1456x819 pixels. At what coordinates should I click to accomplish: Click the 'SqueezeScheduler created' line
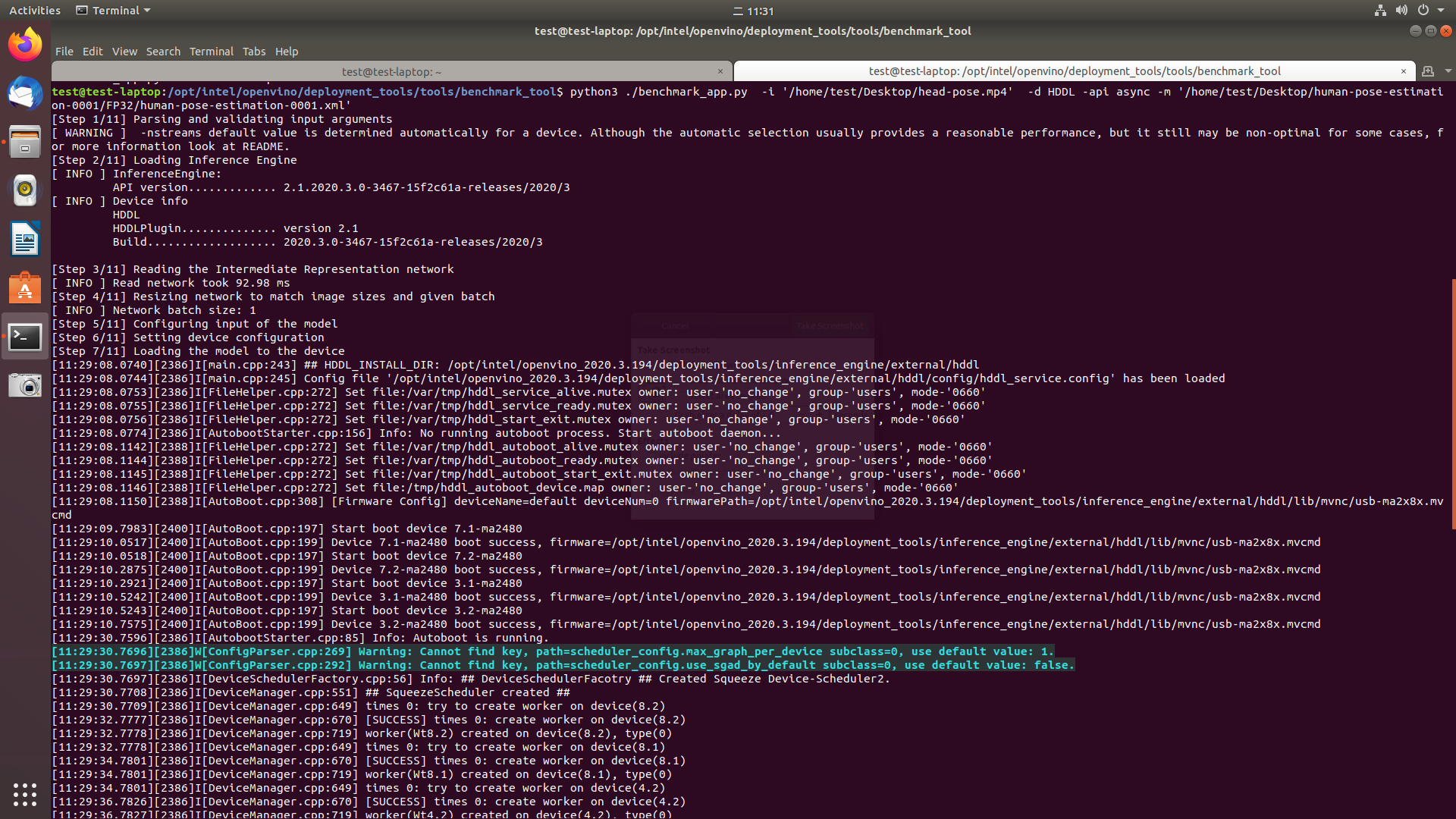click(311, 692)
